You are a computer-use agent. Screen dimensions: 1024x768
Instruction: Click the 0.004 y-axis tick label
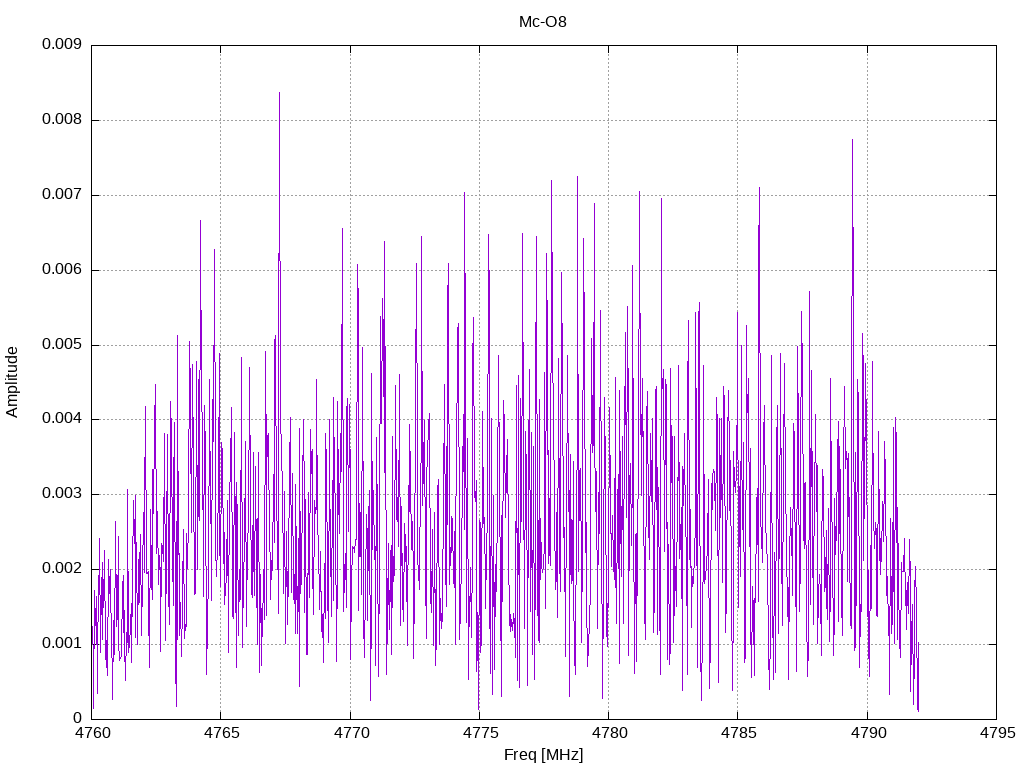(62, 419)
